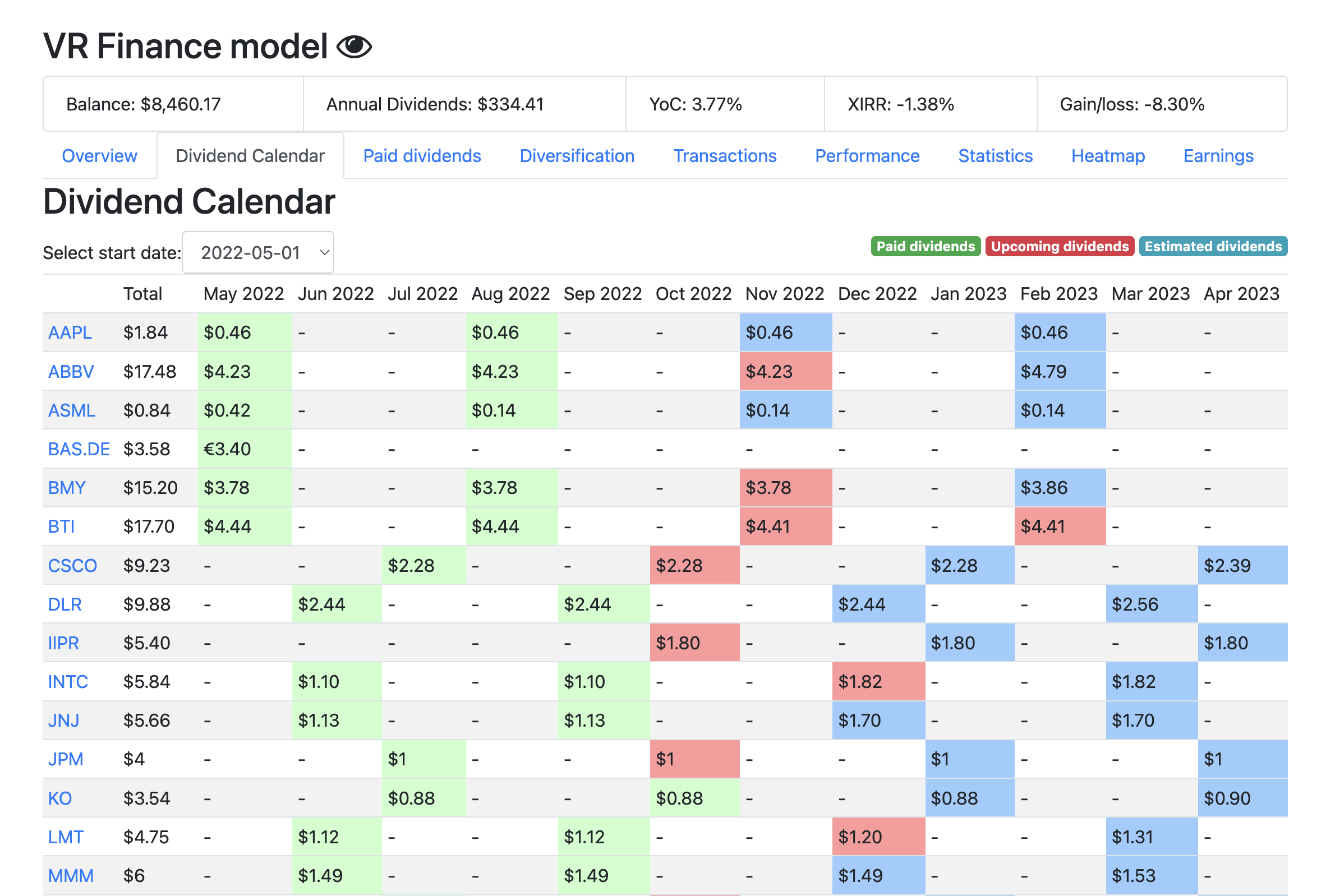Click MMM's estimated $1.53 Mar 2023 cell
The height and width of the screenshot is (896, 1326).
click(x=1152, y=875)
